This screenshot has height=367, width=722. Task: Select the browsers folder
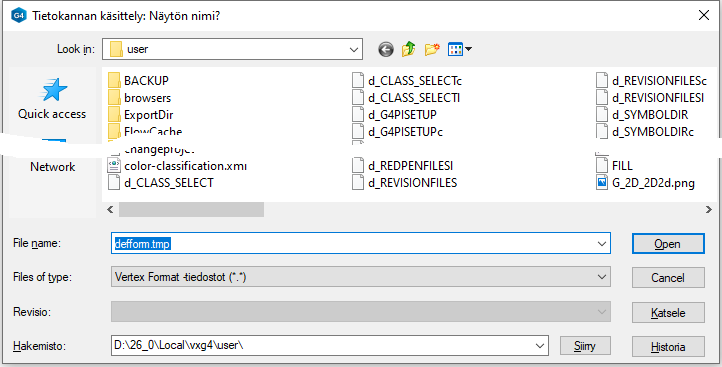pyautogui.click(x=140, y=98)
